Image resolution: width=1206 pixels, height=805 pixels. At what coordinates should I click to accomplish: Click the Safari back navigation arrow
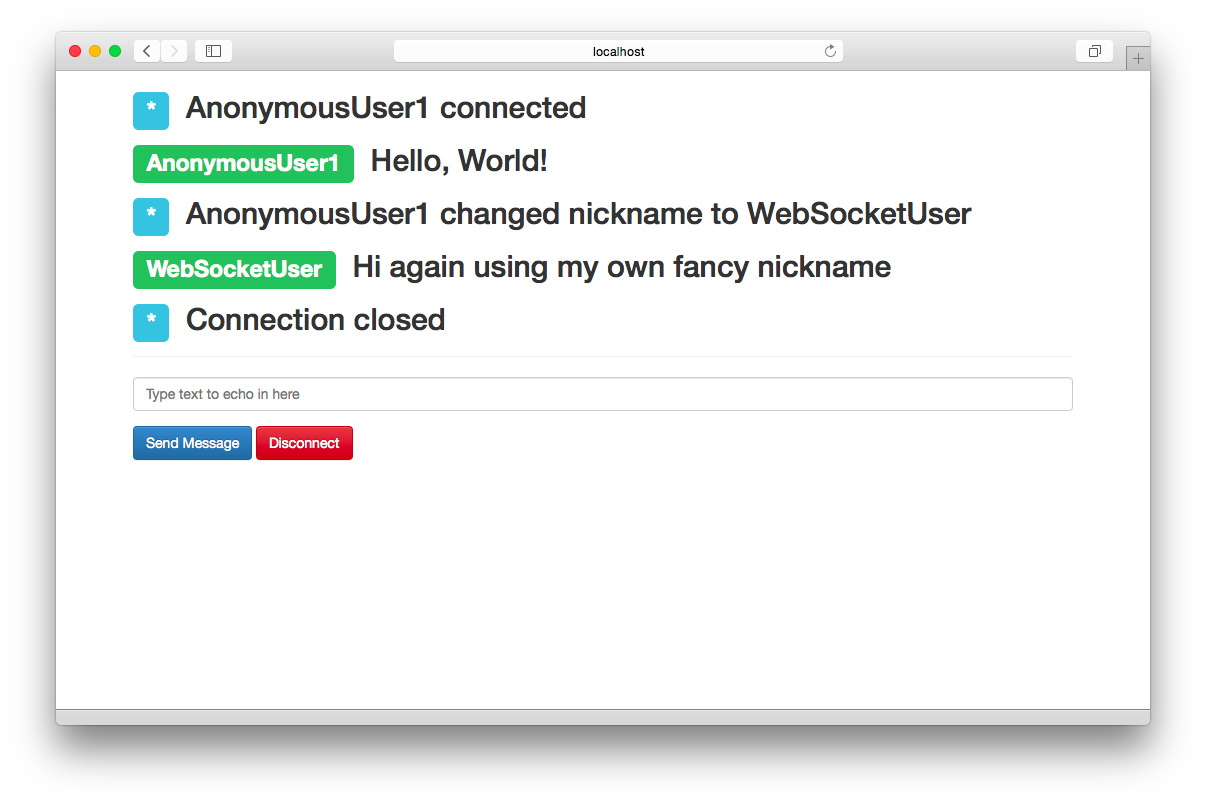147,51
